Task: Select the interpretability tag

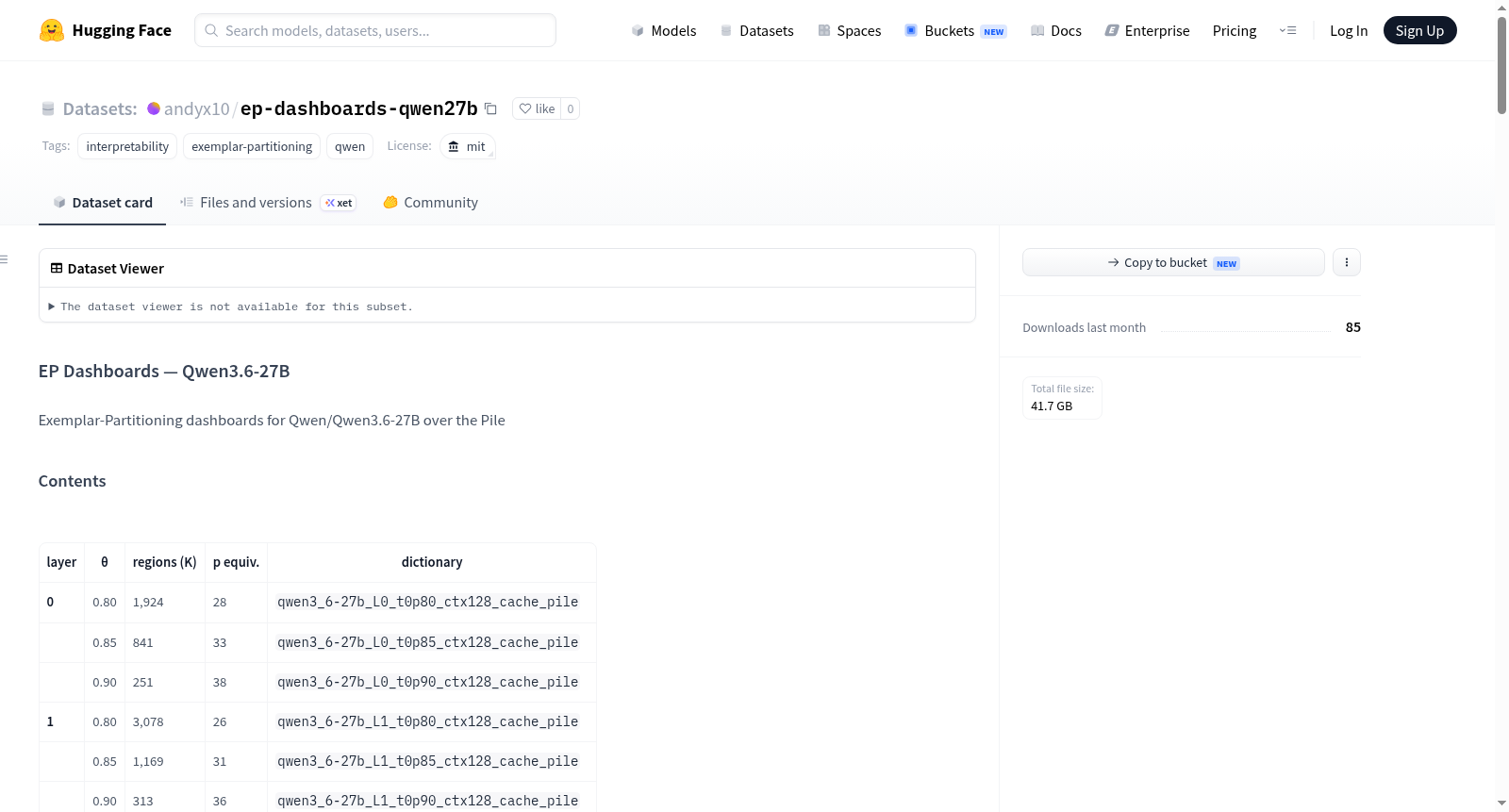Action: (127, 146)
